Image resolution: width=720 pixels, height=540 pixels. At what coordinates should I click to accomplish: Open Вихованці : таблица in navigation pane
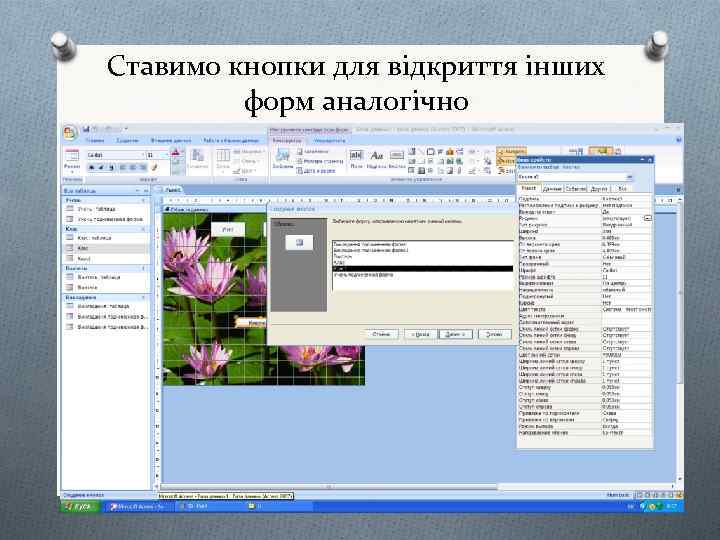103,306
